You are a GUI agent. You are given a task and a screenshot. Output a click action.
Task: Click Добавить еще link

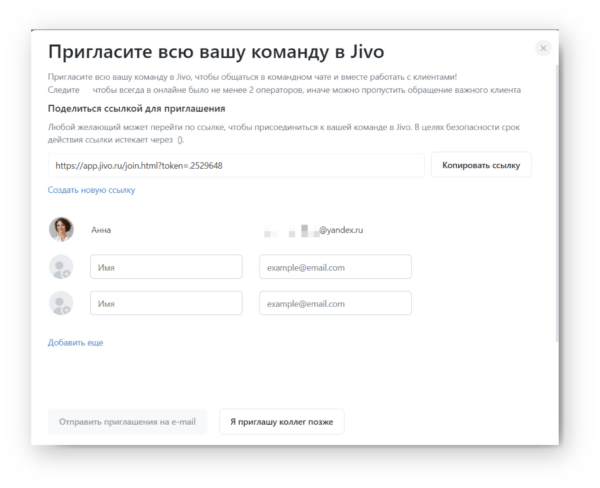[x=75, y=343]
